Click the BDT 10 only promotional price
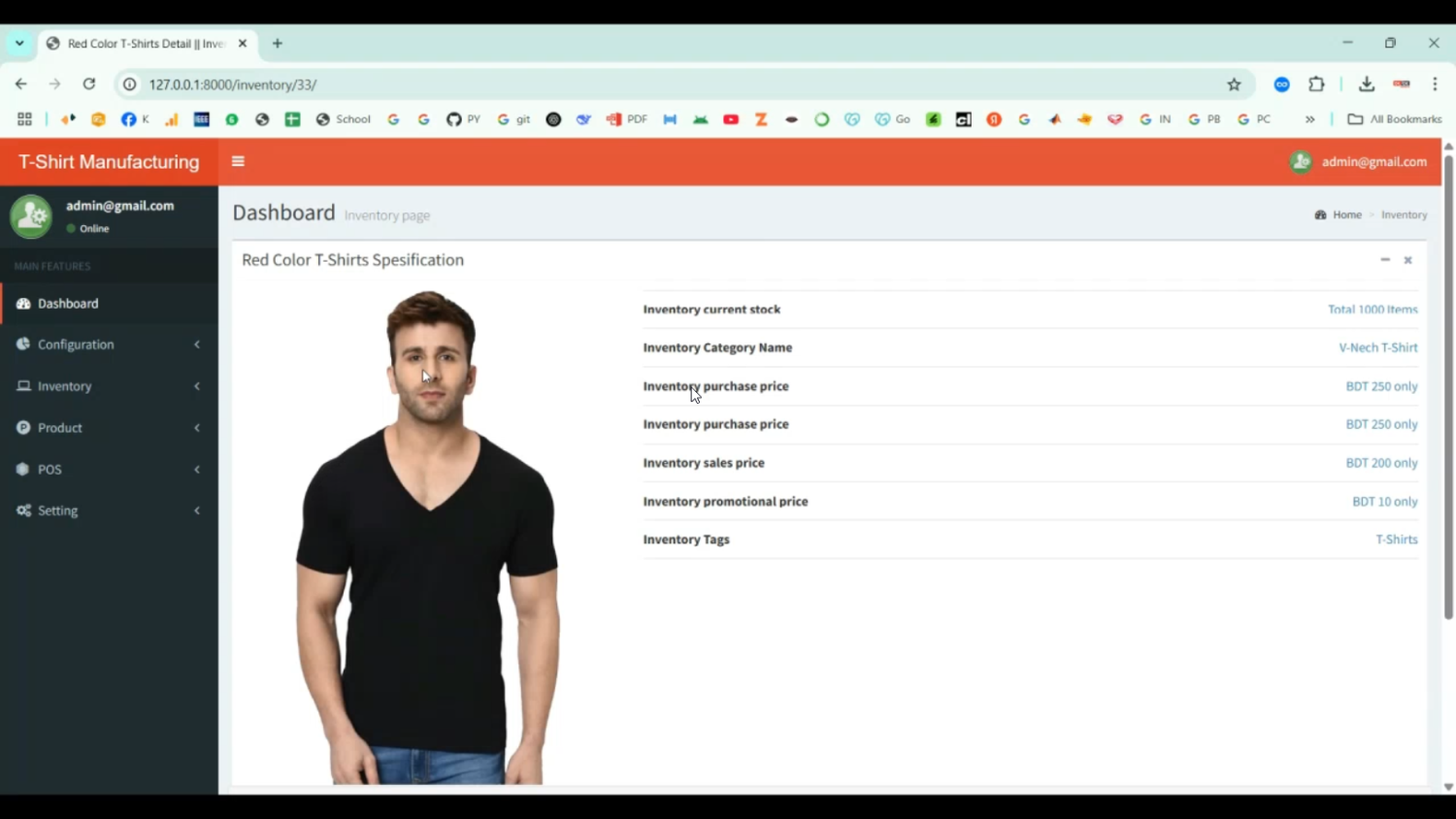 point(1385,502)
